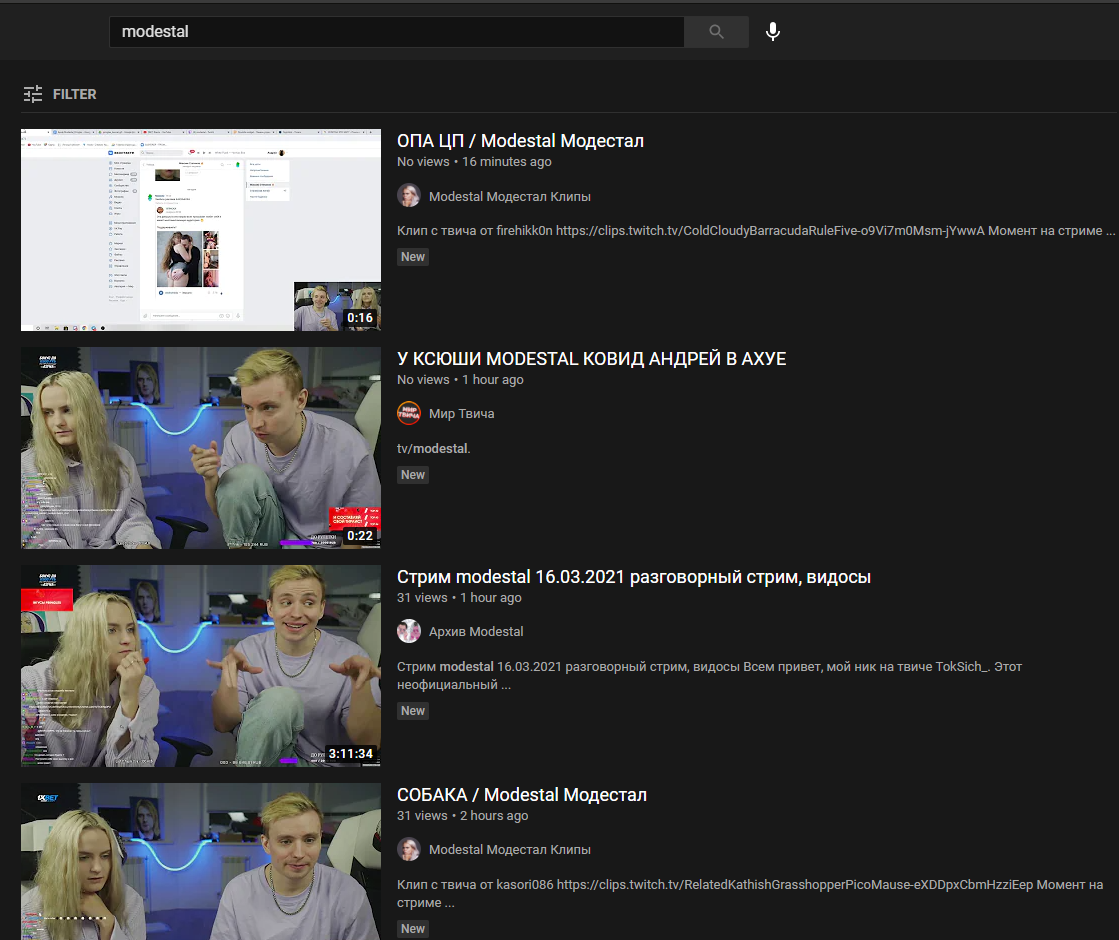This screenshot has width=1119, height=940.
Task: Open the Архив Modestal channel name
Action: [x=476, y=632]
